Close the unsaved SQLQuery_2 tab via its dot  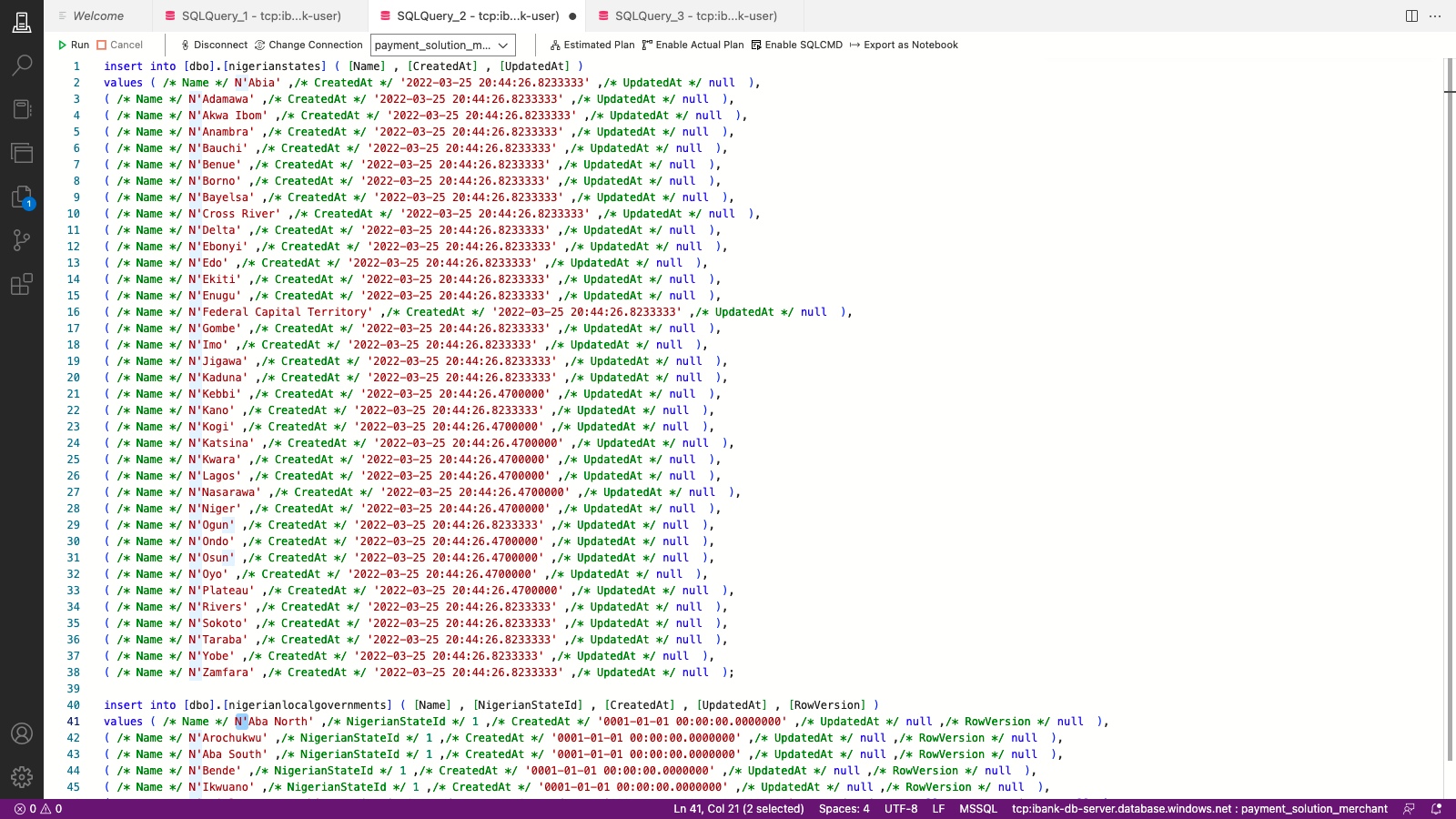[572, 16]
